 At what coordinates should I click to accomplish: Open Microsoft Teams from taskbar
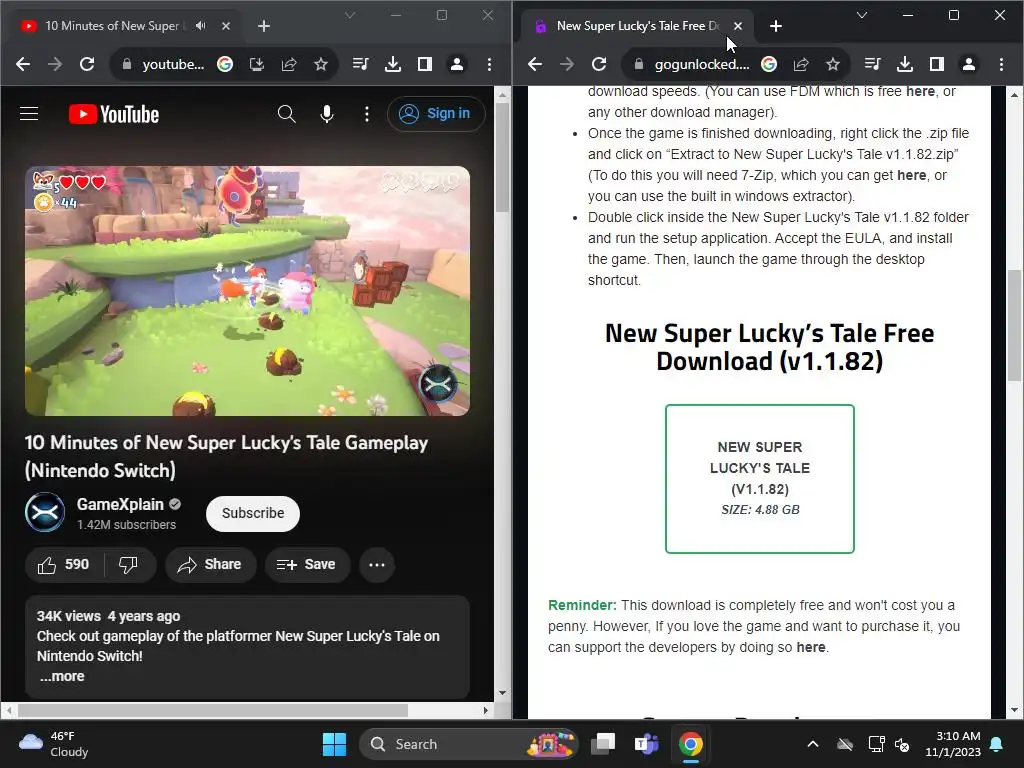647,744
